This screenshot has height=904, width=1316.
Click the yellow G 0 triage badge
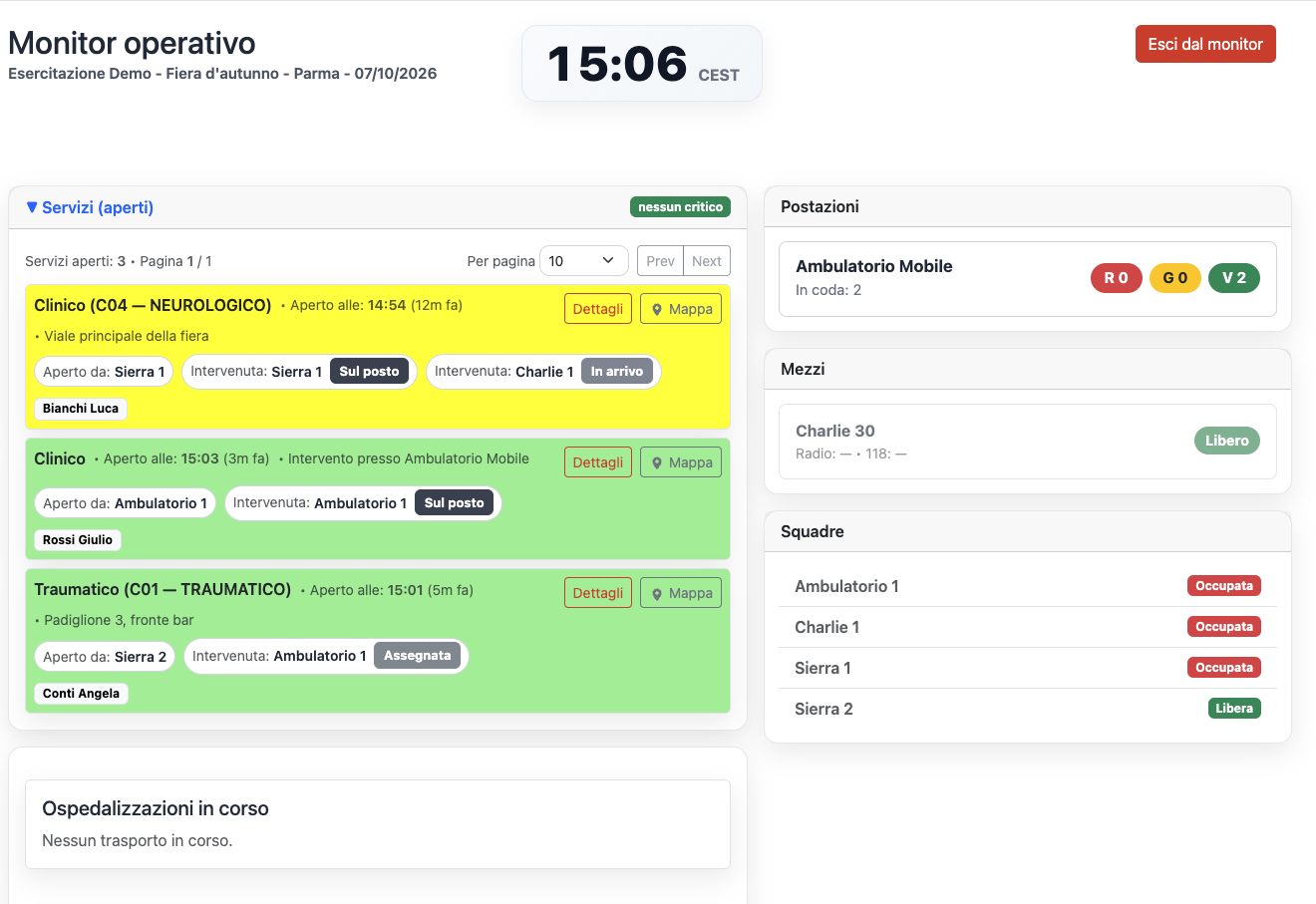coord(1175,278)
